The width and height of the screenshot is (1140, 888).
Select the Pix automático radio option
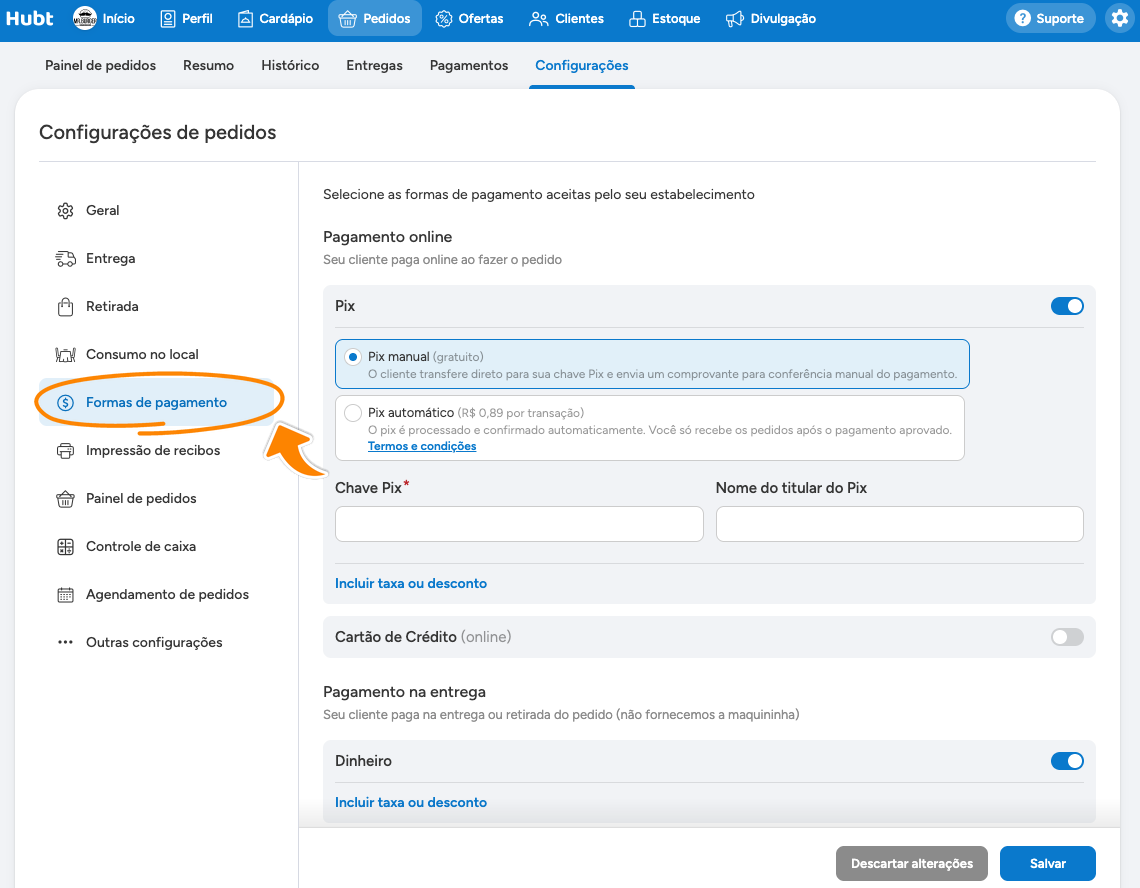point(353,413)
